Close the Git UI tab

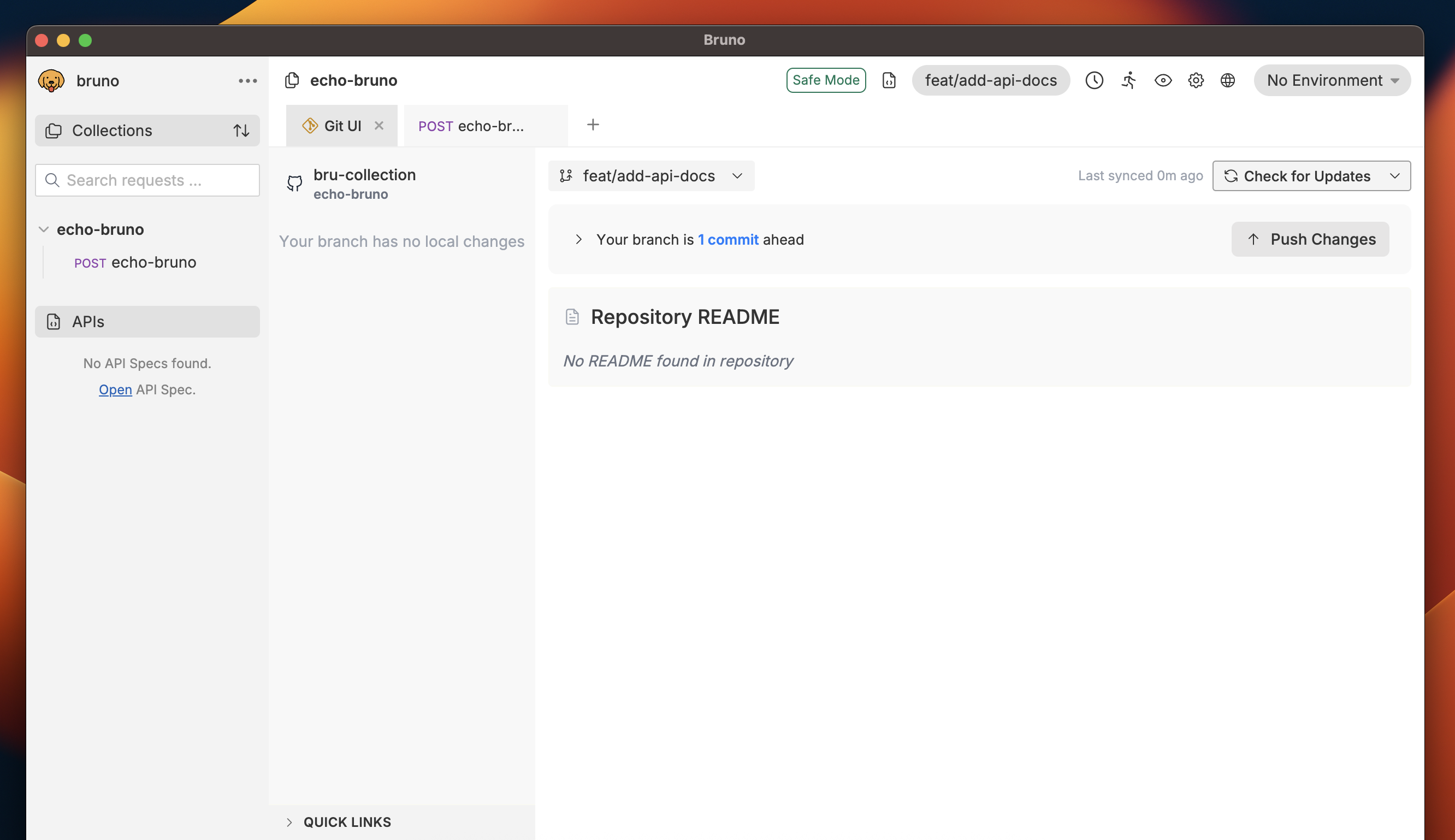pyautogui.click(x=378, y=125)
